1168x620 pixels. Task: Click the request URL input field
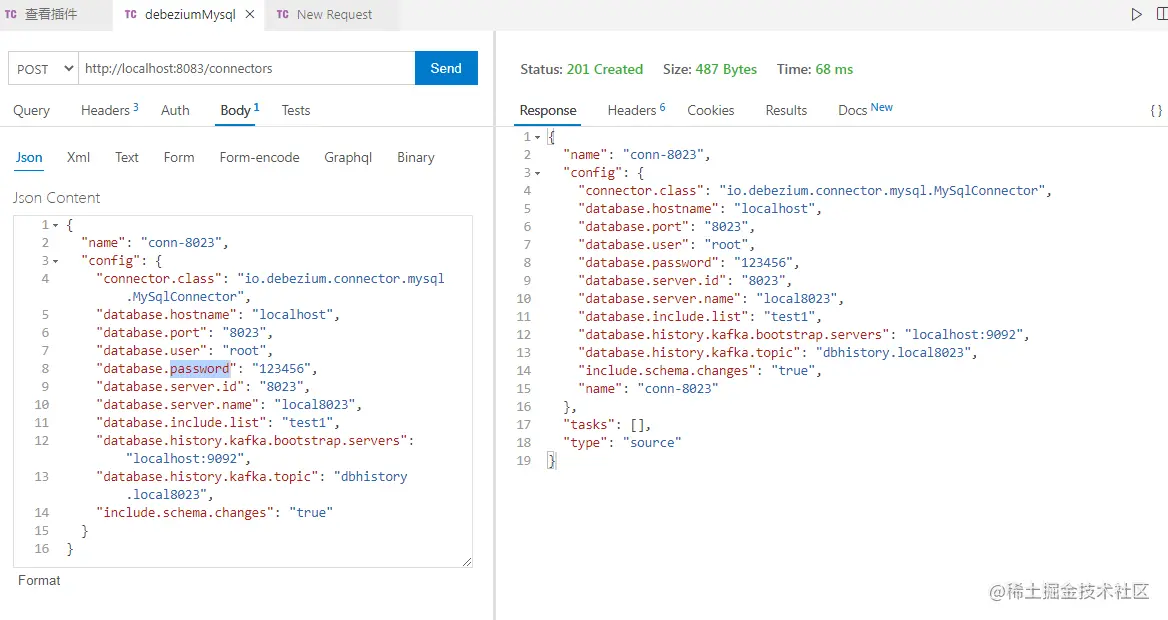click(x=246, y=69)
